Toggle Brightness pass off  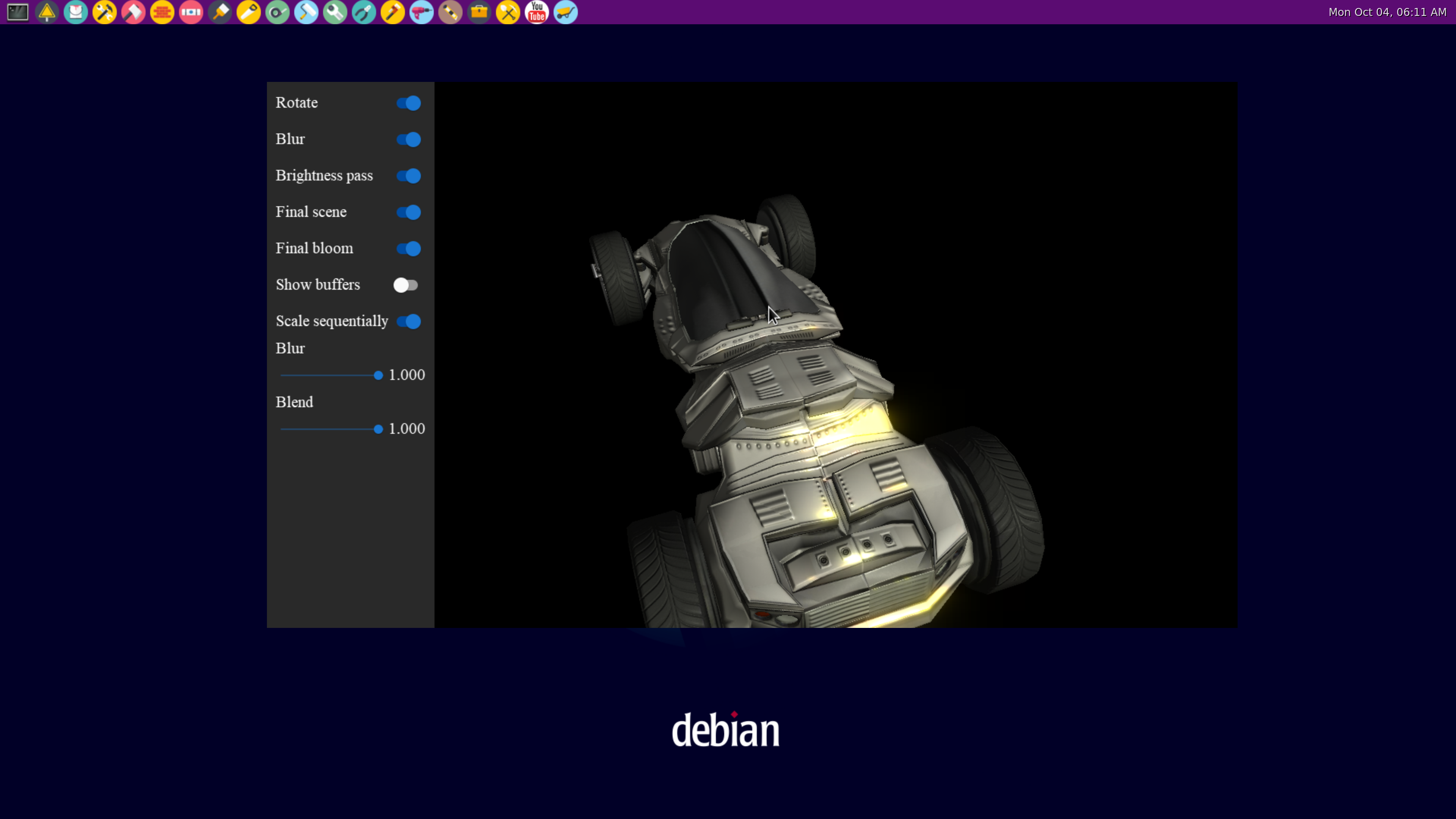[x=408, y=176]
